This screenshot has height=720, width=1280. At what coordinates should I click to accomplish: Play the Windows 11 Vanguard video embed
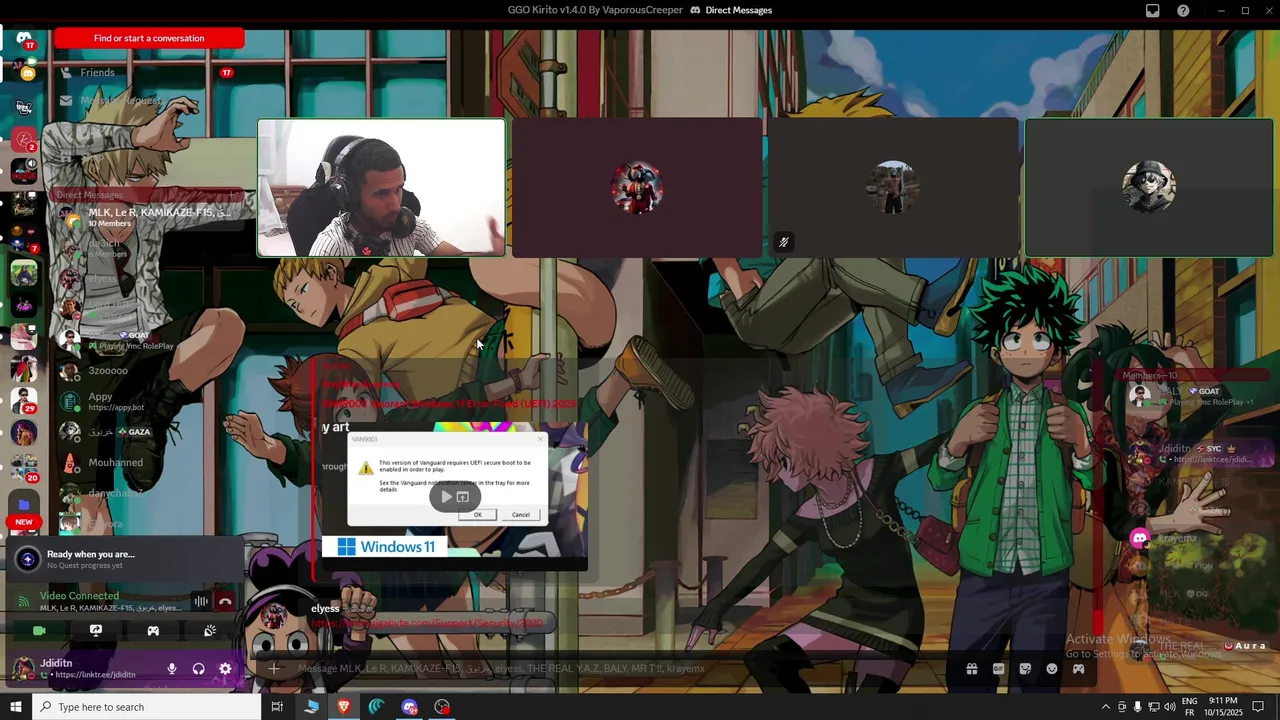446,496
